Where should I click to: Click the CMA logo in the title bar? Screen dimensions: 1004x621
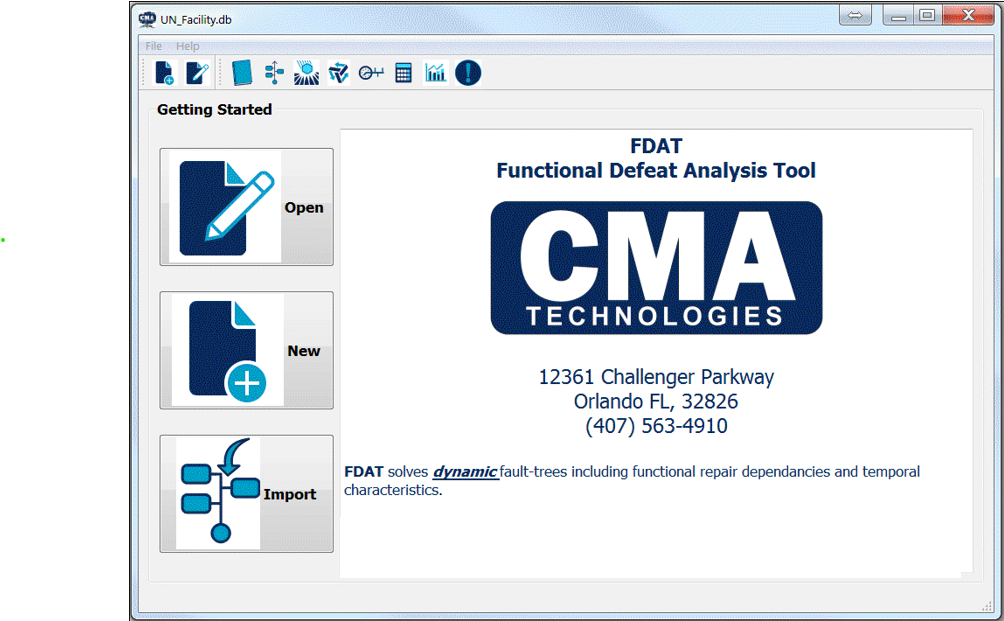[146, 17]
